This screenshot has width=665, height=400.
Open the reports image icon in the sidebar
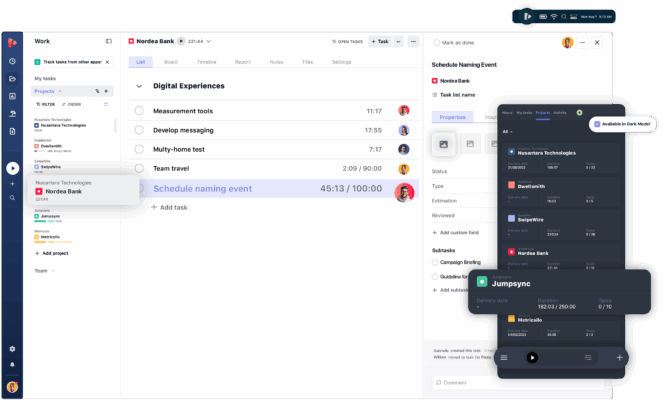(12, 96)
